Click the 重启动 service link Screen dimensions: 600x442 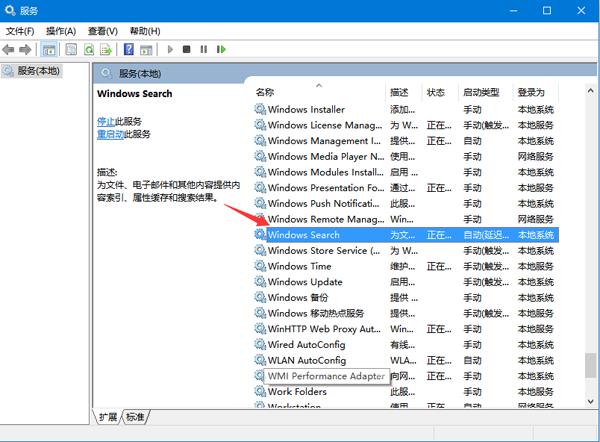110,133
